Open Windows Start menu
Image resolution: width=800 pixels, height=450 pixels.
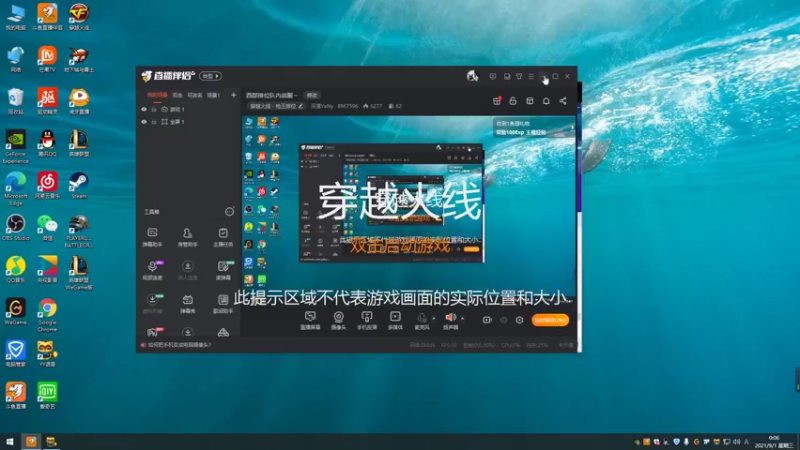[x=9, y=442]
